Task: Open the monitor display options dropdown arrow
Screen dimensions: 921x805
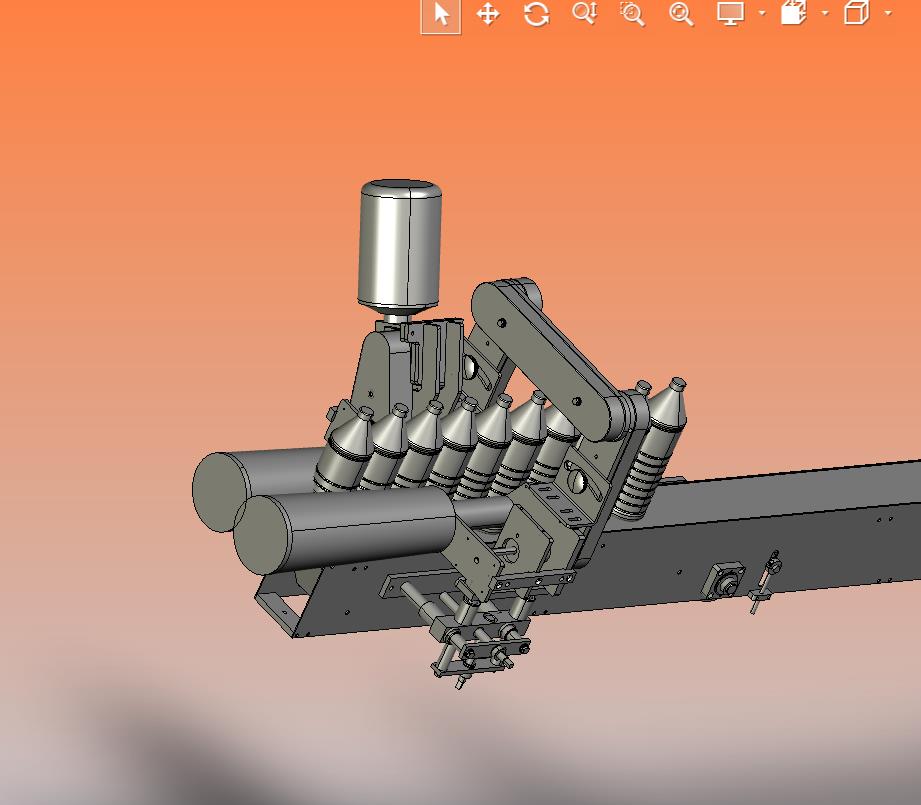Action: click(x=762, y=13)
